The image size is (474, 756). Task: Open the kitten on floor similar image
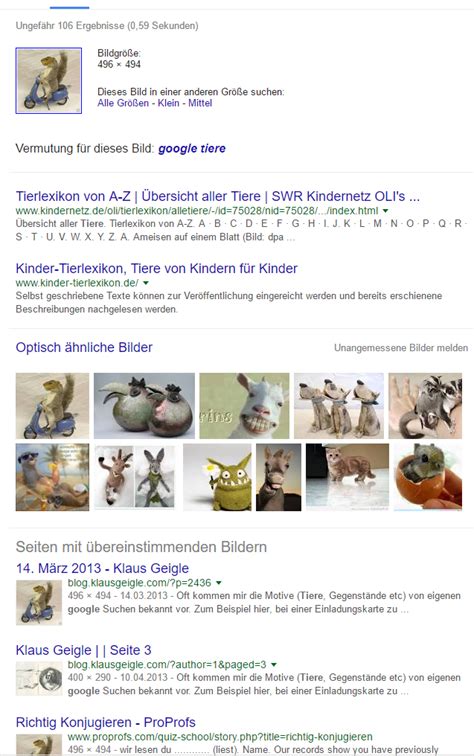(x=347, y=477)
